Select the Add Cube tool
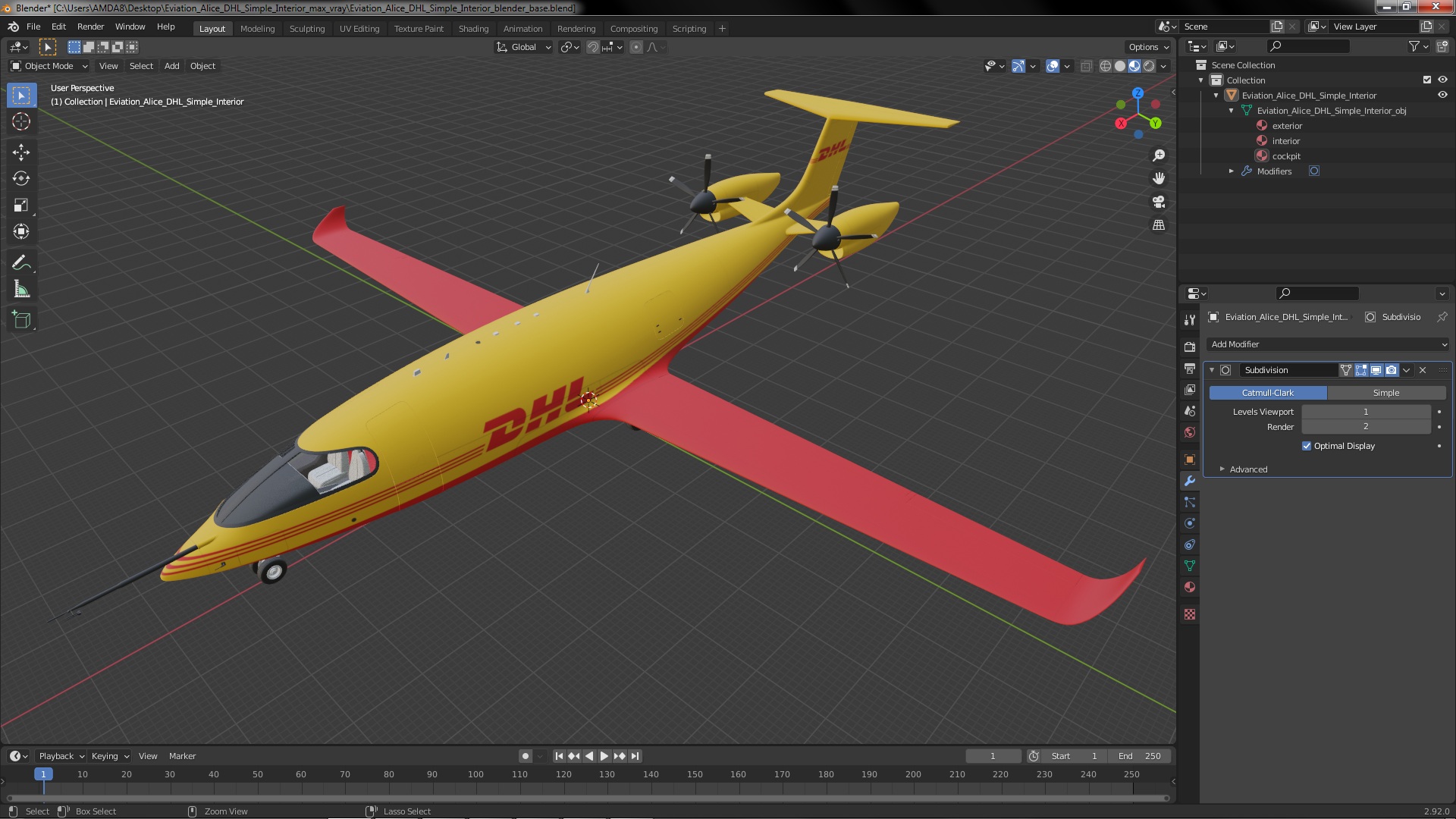 [21, 320]
